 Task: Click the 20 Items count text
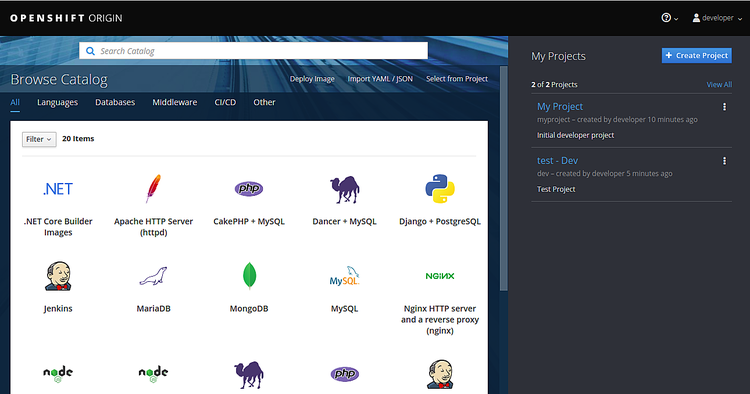click(x=78, y=139)
